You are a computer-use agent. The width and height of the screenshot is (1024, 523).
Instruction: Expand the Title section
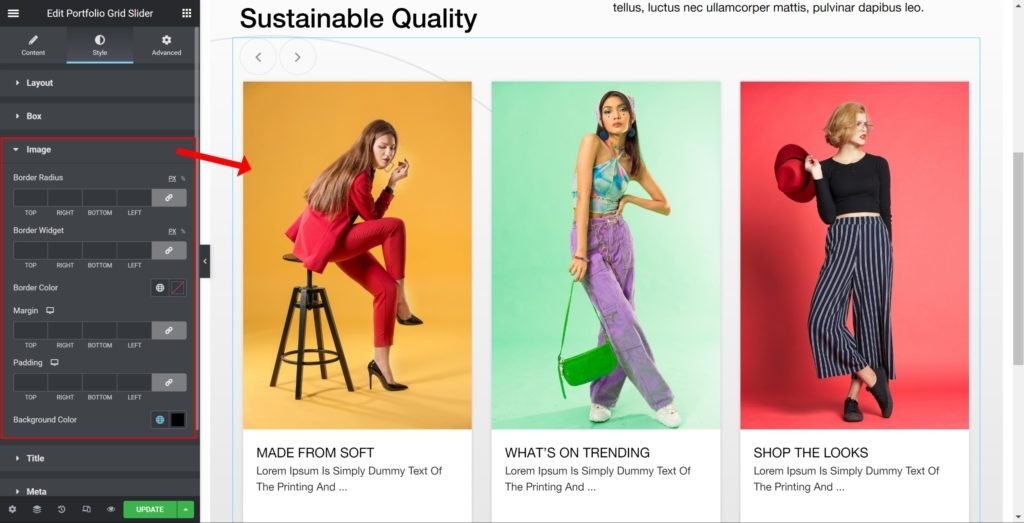[35, 458]
